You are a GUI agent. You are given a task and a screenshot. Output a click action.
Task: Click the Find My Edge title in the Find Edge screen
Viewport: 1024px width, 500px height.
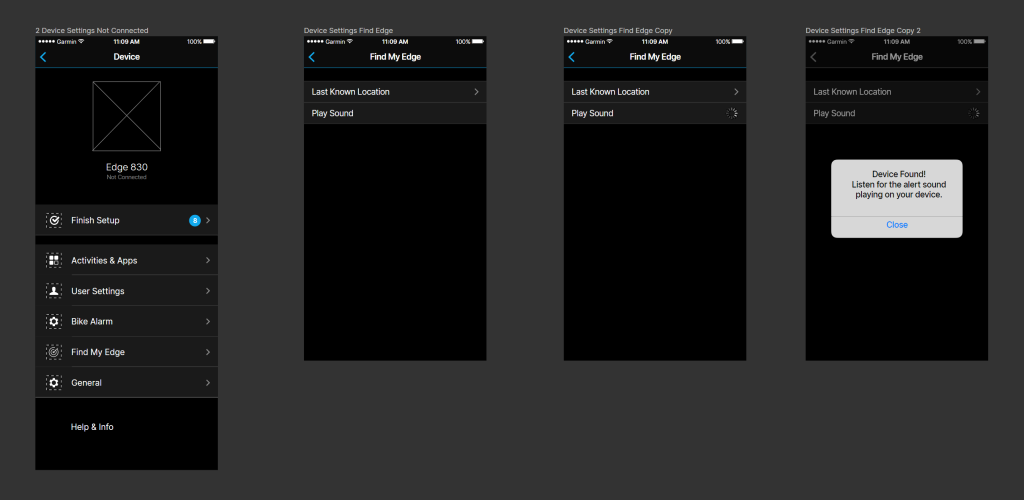[x=395, y=57]
